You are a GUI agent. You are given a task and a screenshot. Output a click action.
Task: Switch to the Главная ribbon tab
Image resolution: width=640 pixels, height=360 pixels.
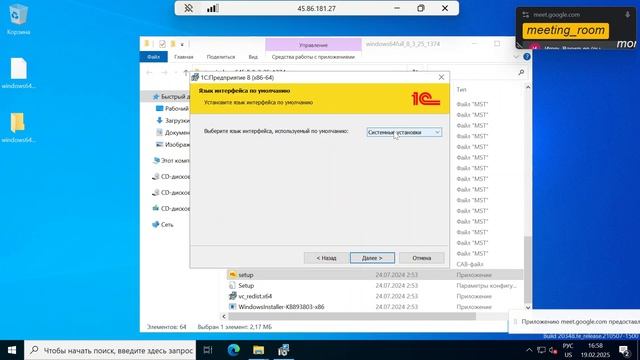[x=184, y=57]
